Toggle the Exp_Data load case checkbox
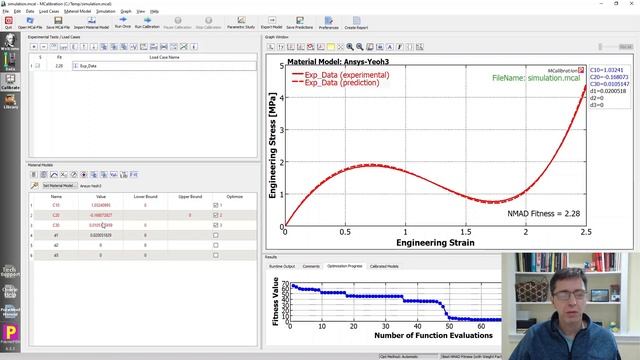Image resolution: width=640 pixels, height=360 pixels. (38, 66)
